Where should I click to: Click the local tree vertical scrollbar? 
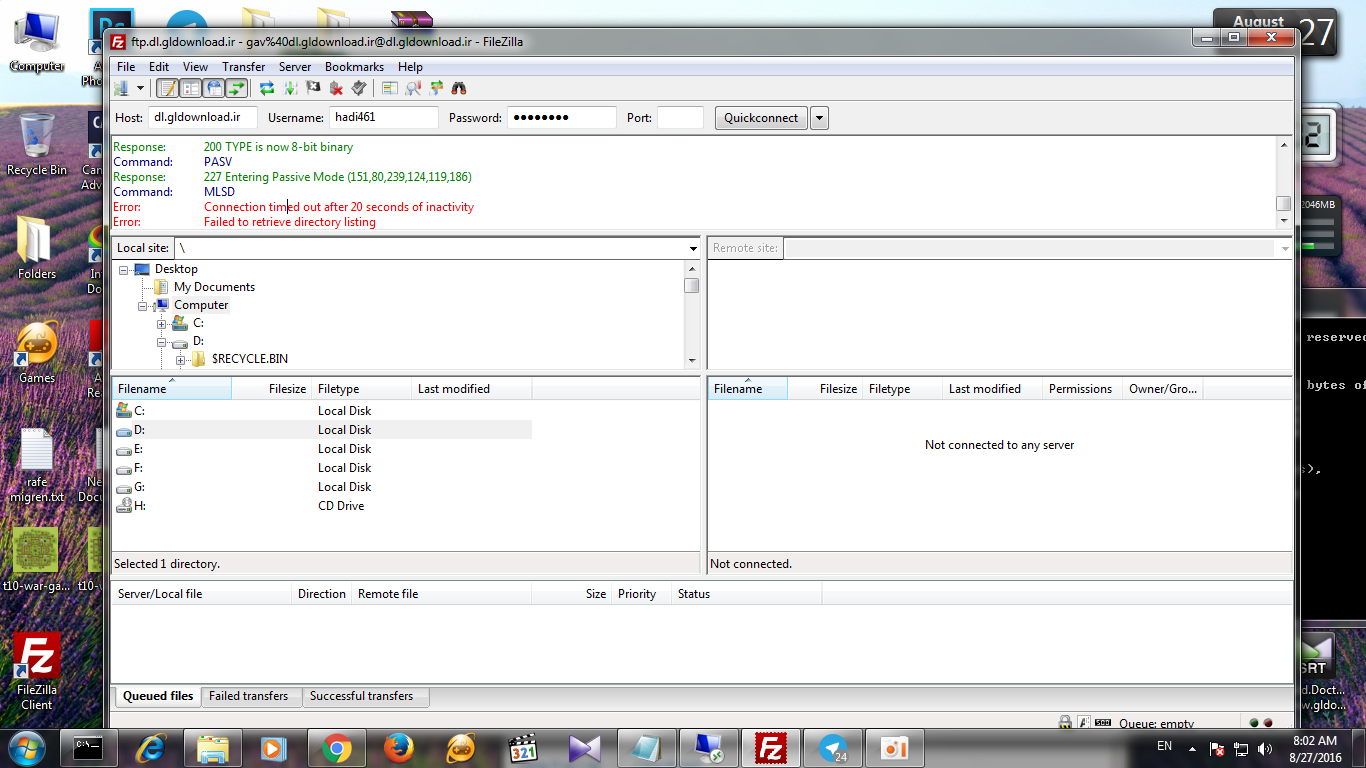pyautogui.click(x=692, y=314)
